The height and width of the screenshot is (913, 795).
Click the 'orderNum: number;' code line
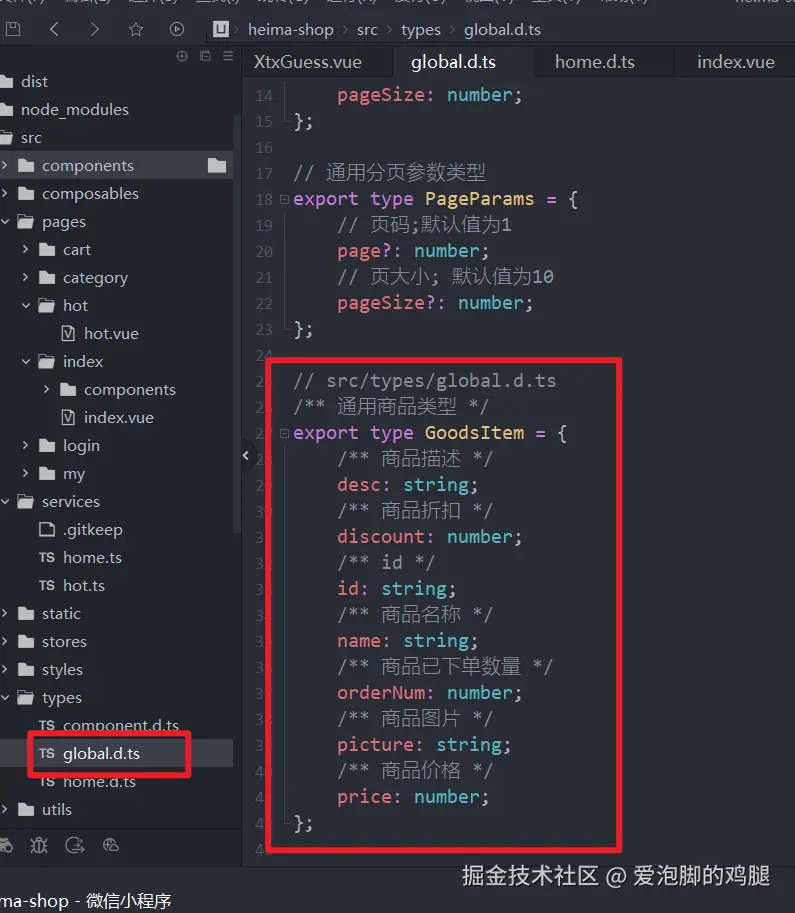click(x=429, y=693)
